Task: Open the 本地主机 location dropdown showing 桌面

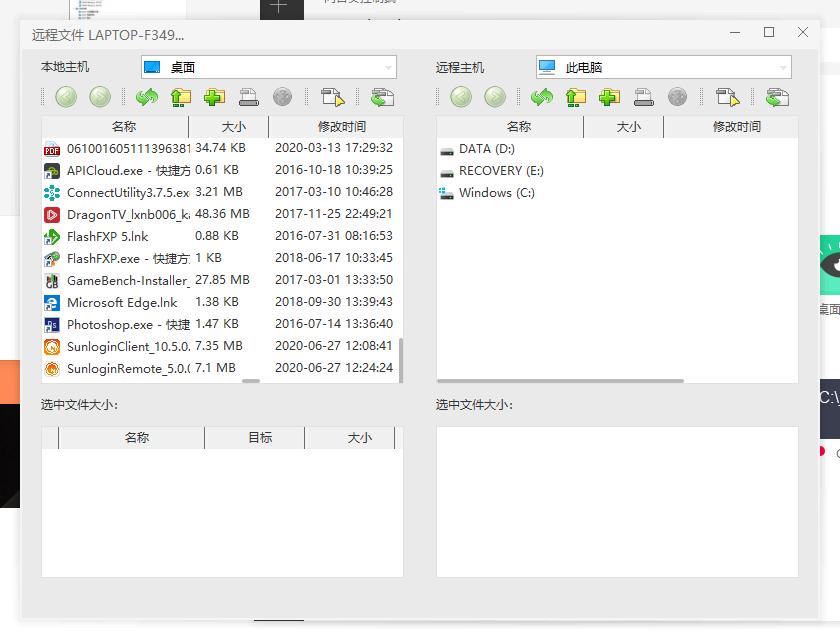Action: point(389,67)
